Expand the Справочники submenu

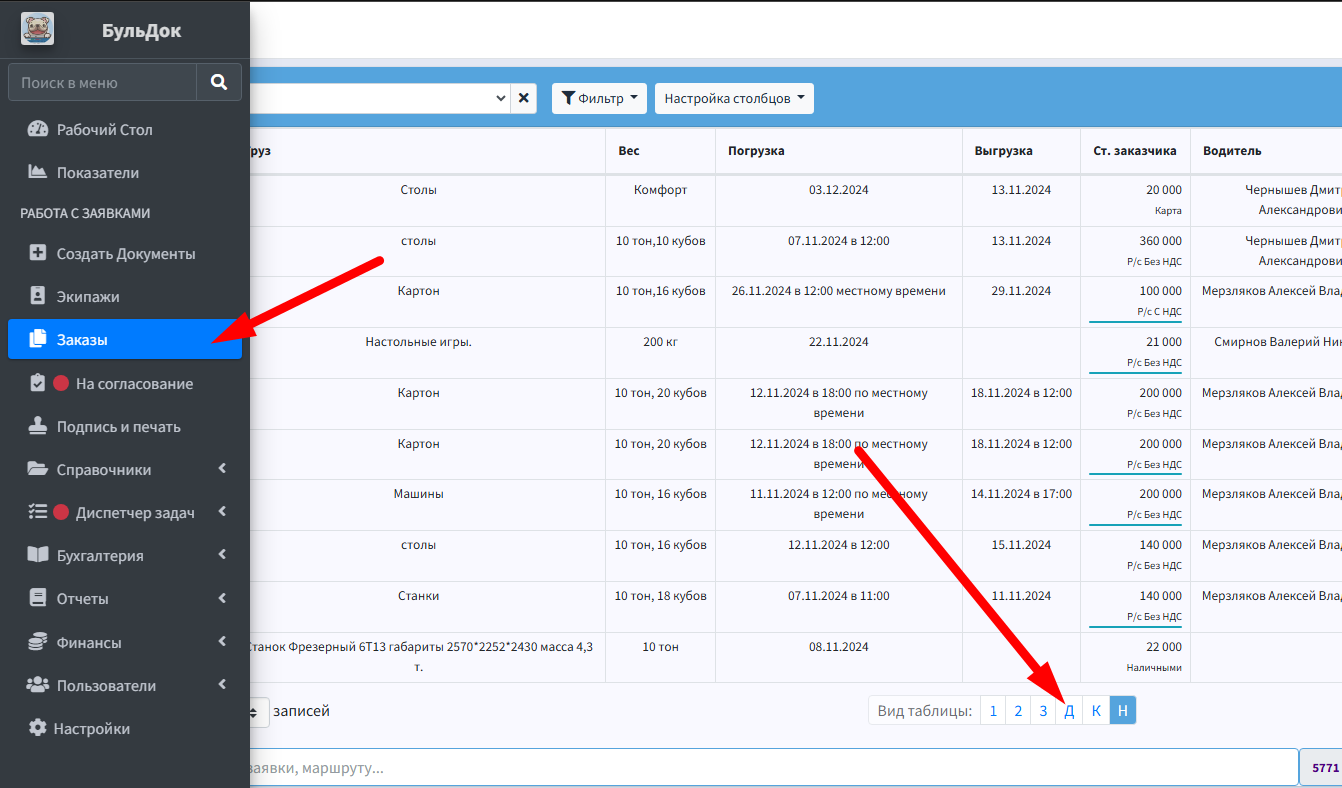point(125,470)
